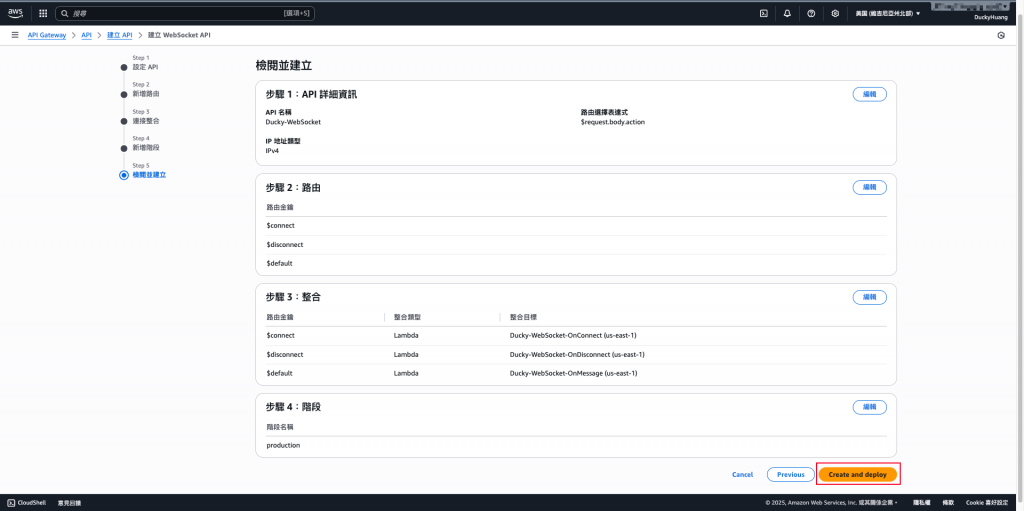Open 條款 terms link in footer
Image resolution: width=1024 pixels, height=511 pixels.
948,503
